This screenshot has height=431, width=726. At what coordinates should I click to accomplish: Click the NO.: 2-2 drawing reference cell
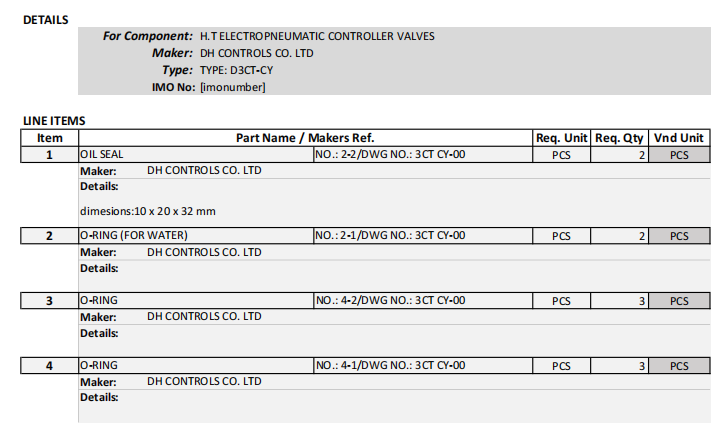421,155
